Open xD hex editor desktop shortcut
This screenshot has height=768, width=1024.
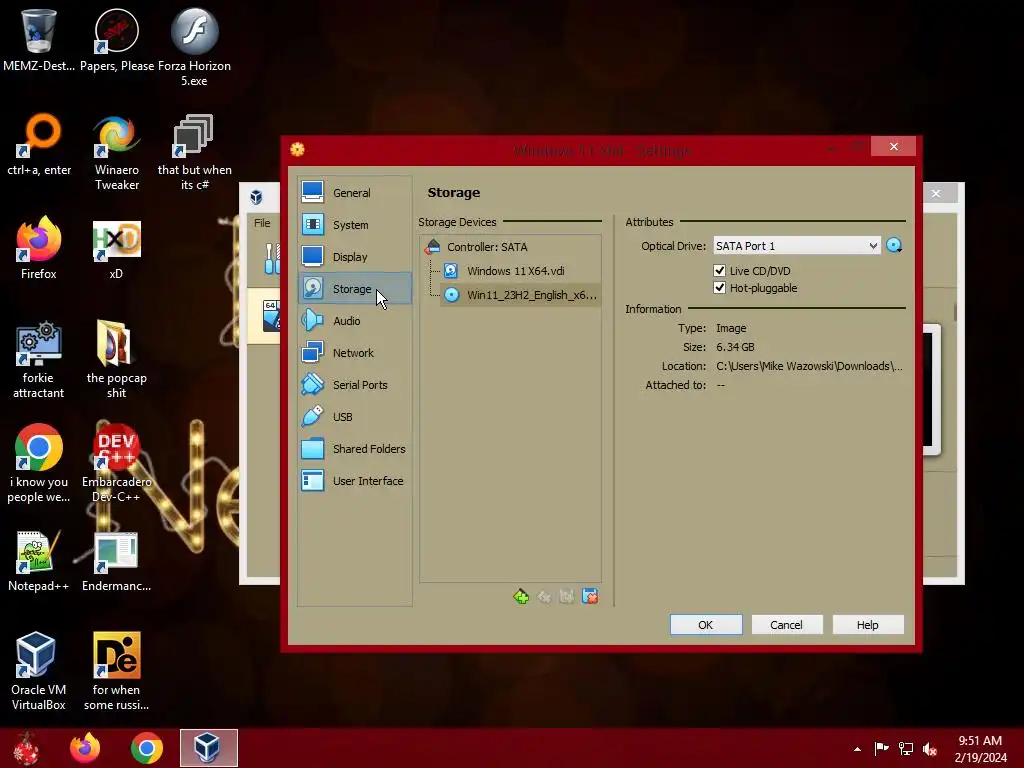(117, 248)
